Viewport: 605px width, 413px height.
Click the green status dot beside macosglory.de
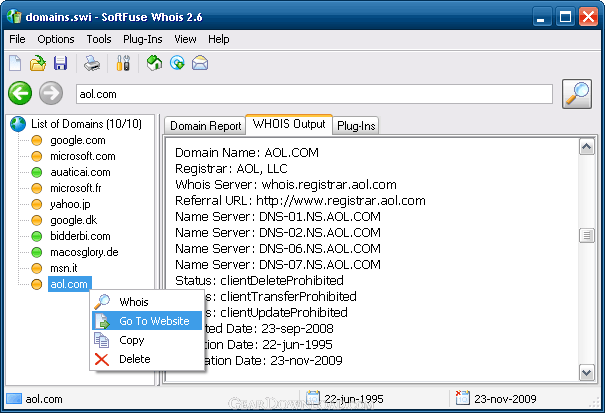(37, 252)
